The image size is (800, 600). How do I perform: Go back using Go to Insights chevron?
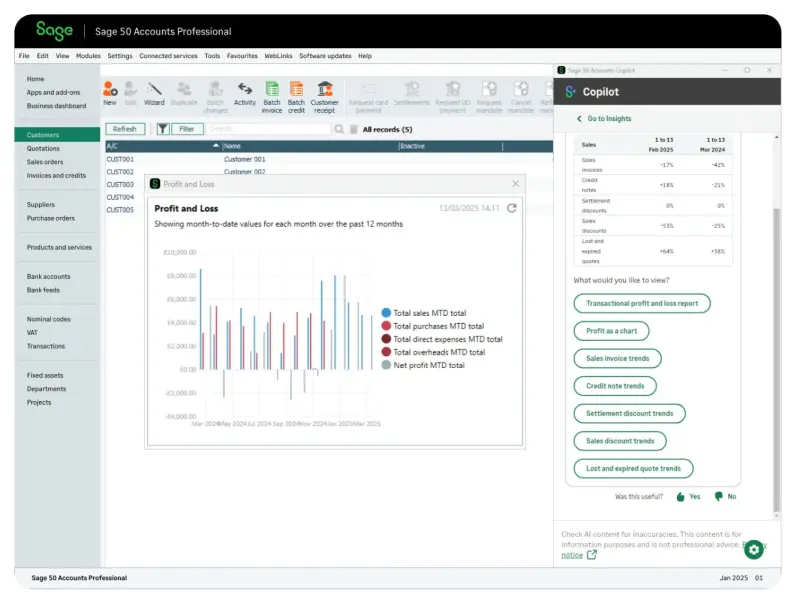[579, 118]
